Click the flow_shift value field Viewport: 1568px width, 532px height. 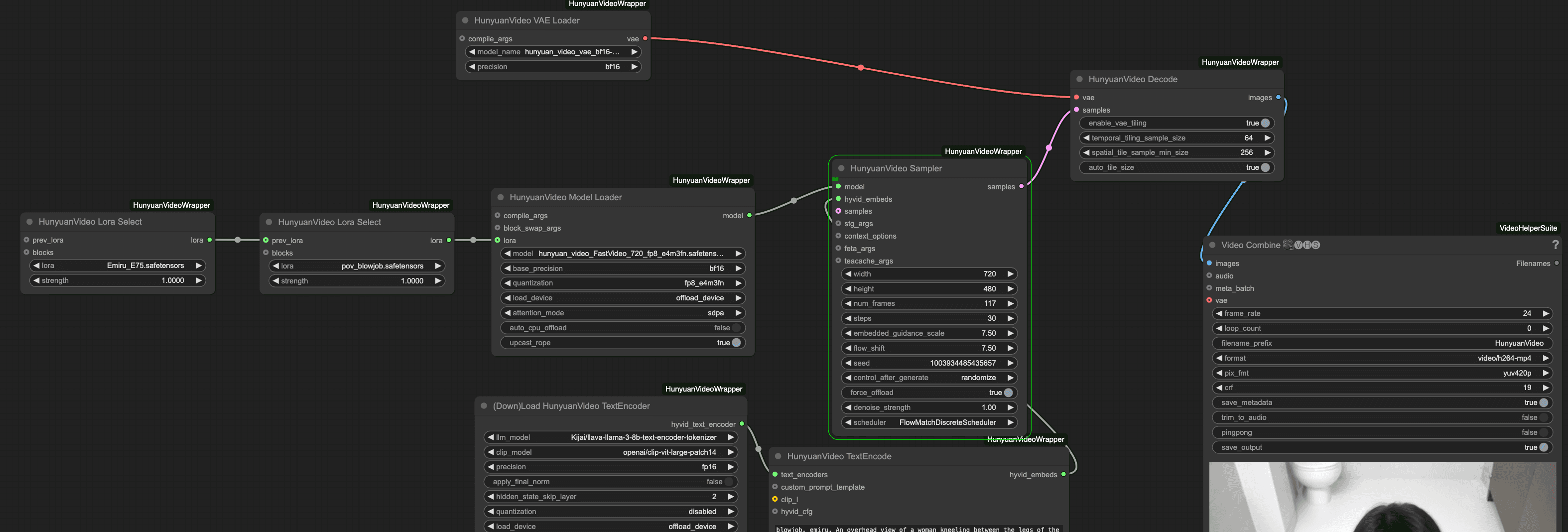point(929,348)
